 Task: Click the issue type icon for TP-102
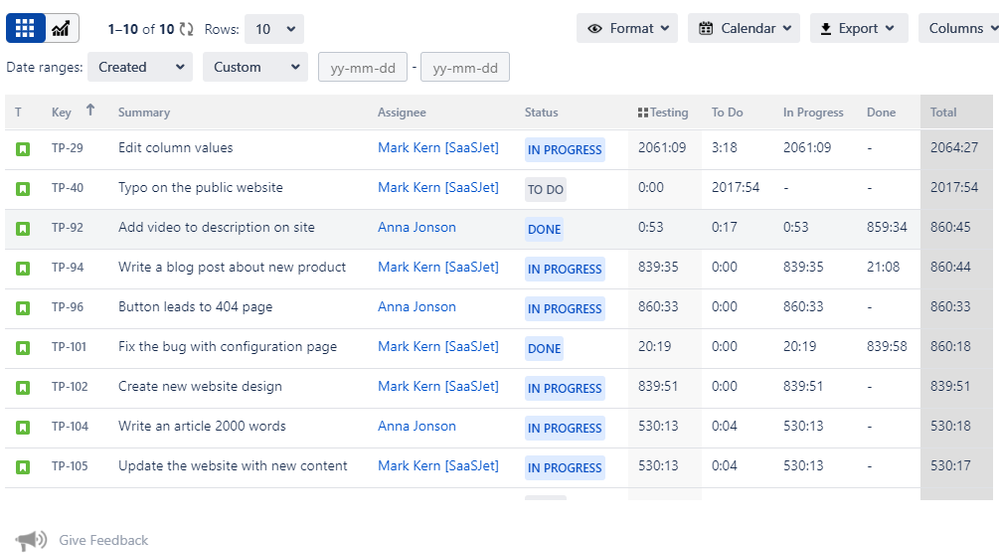tap(23, 388)
